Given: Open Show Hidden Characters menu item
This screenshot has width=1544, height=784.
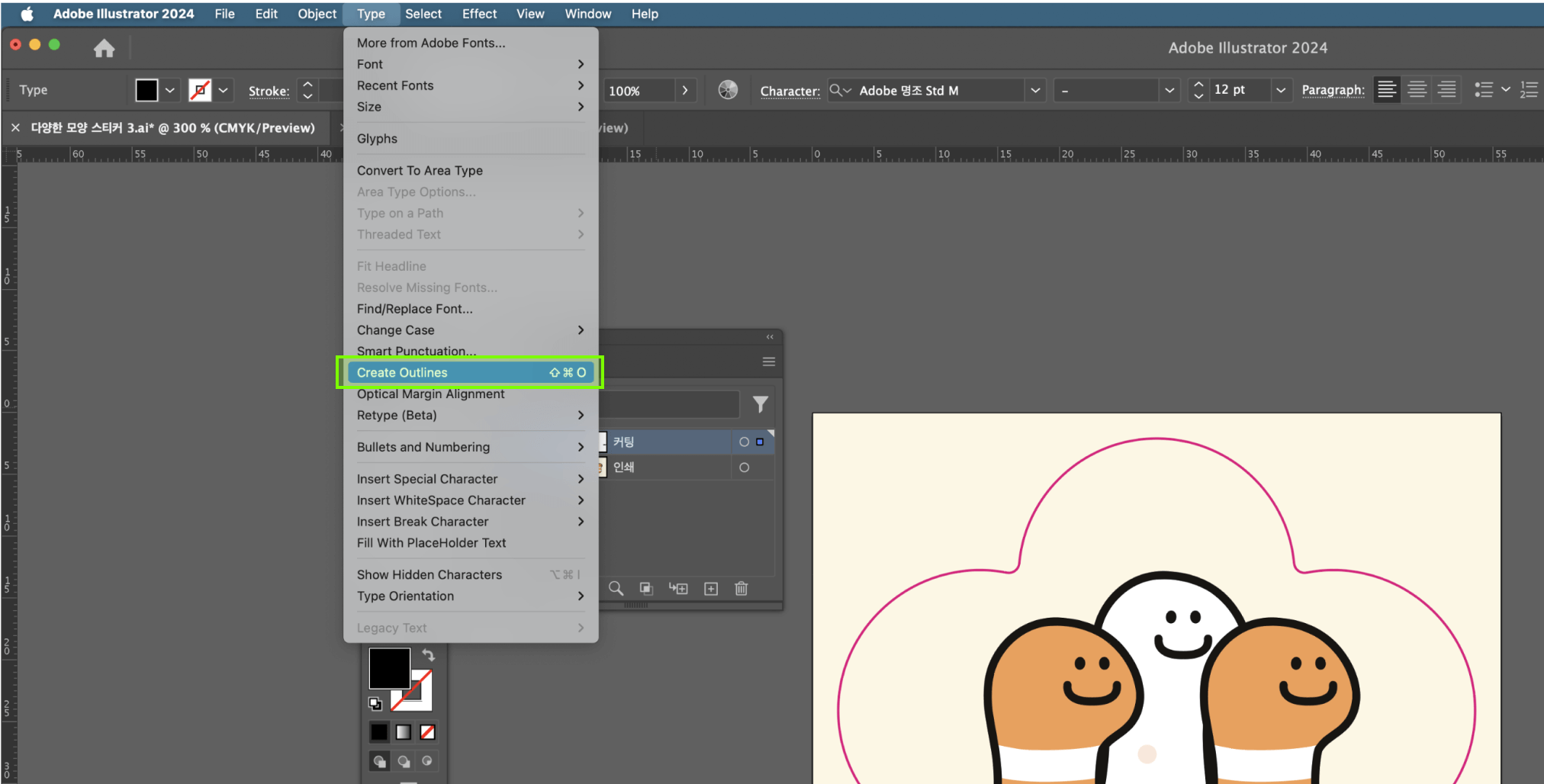Looking at the screenshot, I should [471, 575].
